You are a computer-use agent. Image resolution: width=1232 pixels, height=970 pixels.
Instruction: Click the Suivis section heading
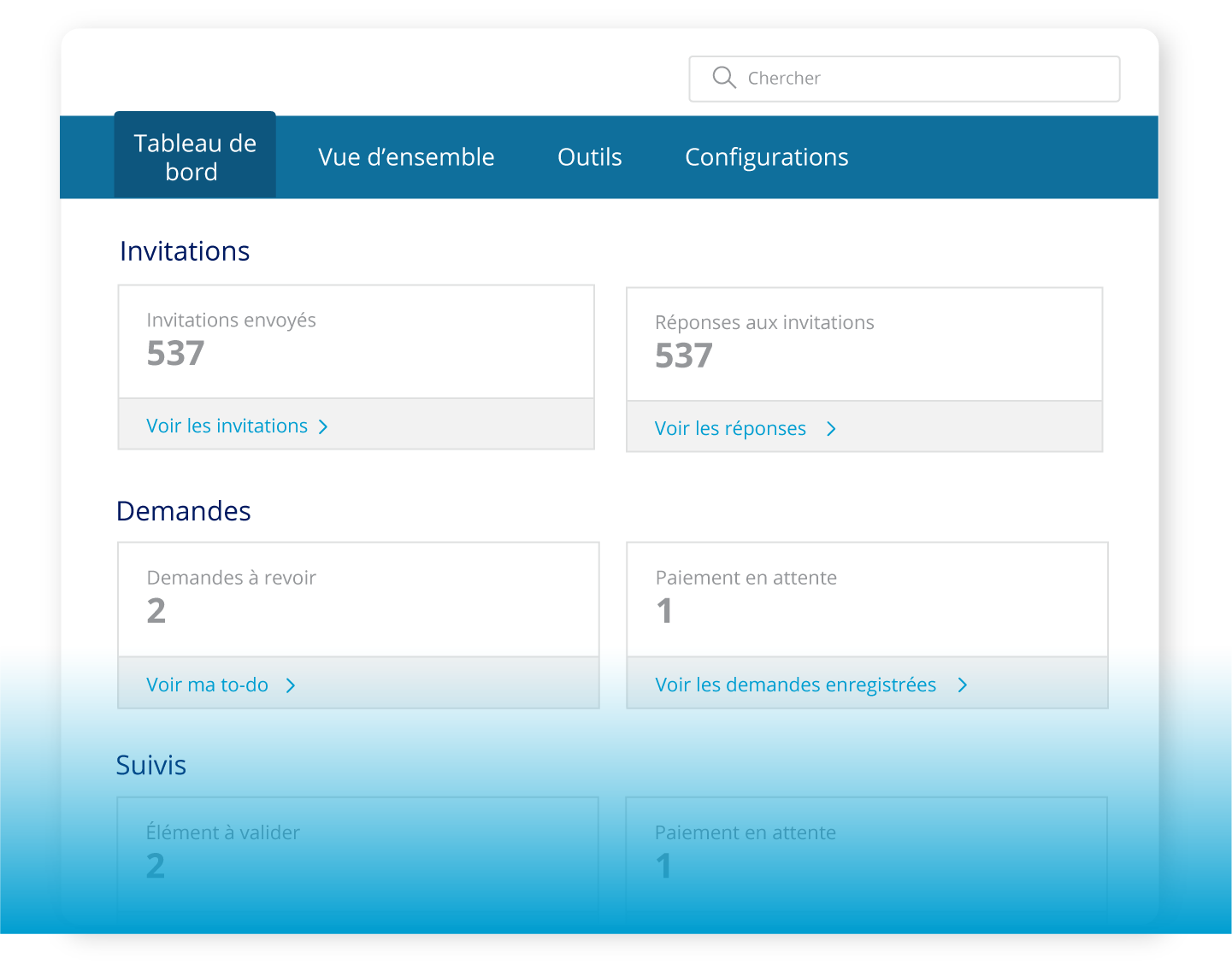[151, 765]
